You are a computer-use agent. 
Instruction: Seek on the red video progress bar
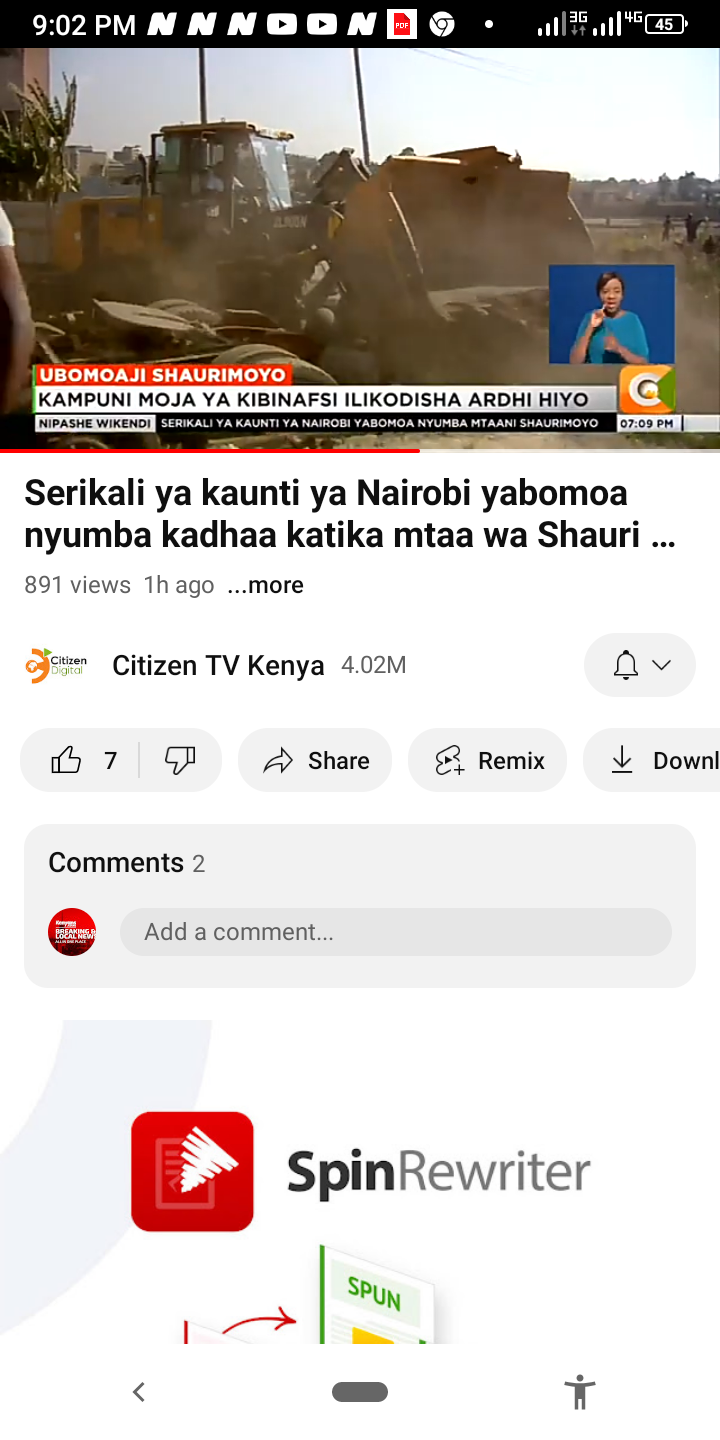click(x=360, y=451)
